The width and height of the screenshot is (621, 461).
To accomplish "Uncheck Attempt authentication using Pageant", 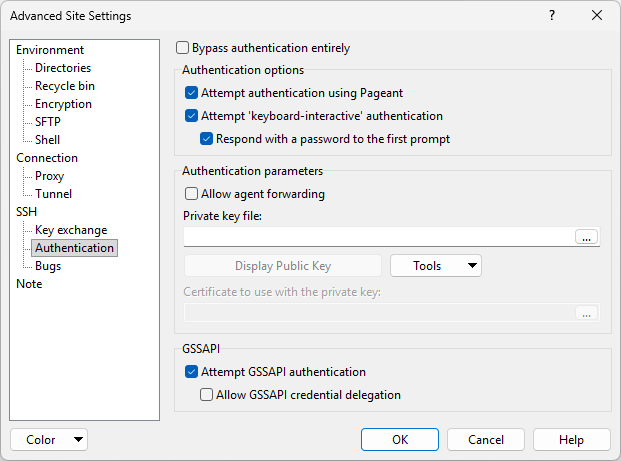I will point(192,93).
